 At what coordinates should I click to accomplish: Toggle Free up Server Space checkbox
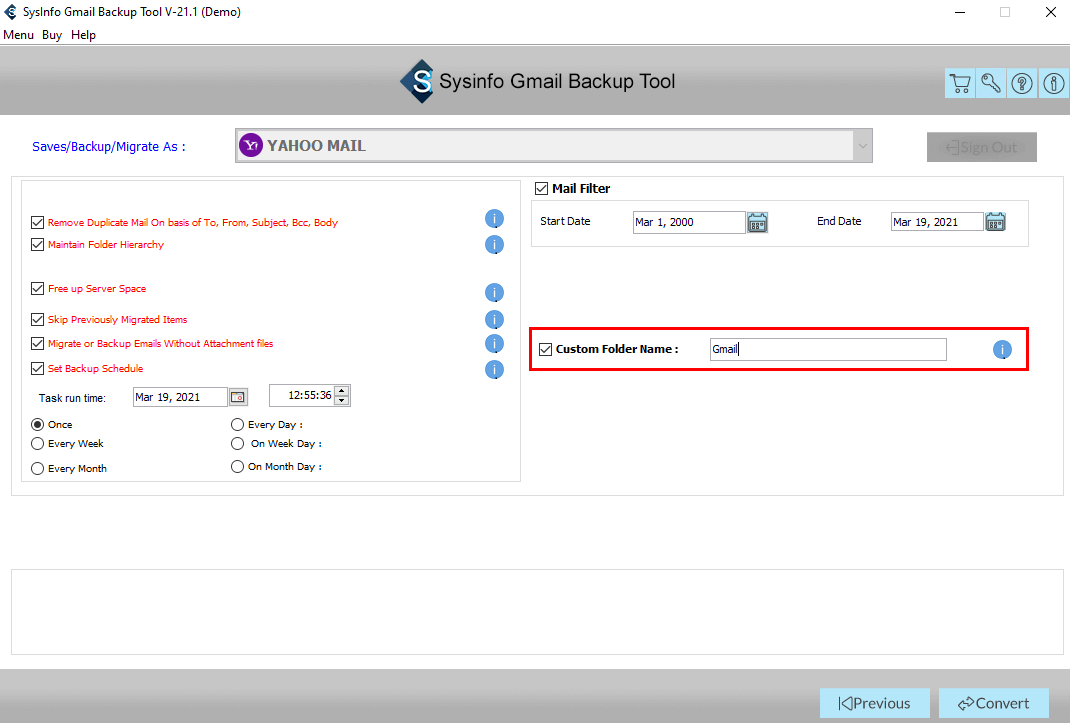[38, 289]
